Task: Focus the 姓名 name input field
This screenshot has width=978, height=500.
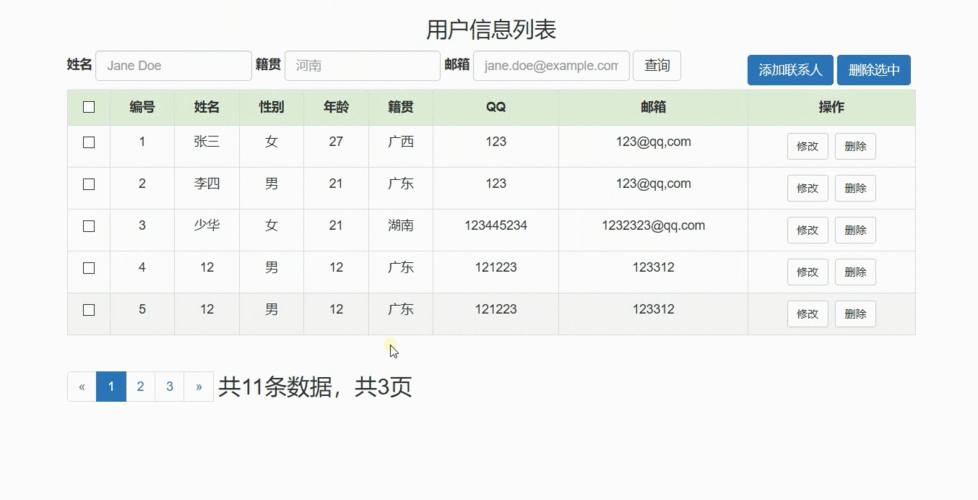Action: 173,66
